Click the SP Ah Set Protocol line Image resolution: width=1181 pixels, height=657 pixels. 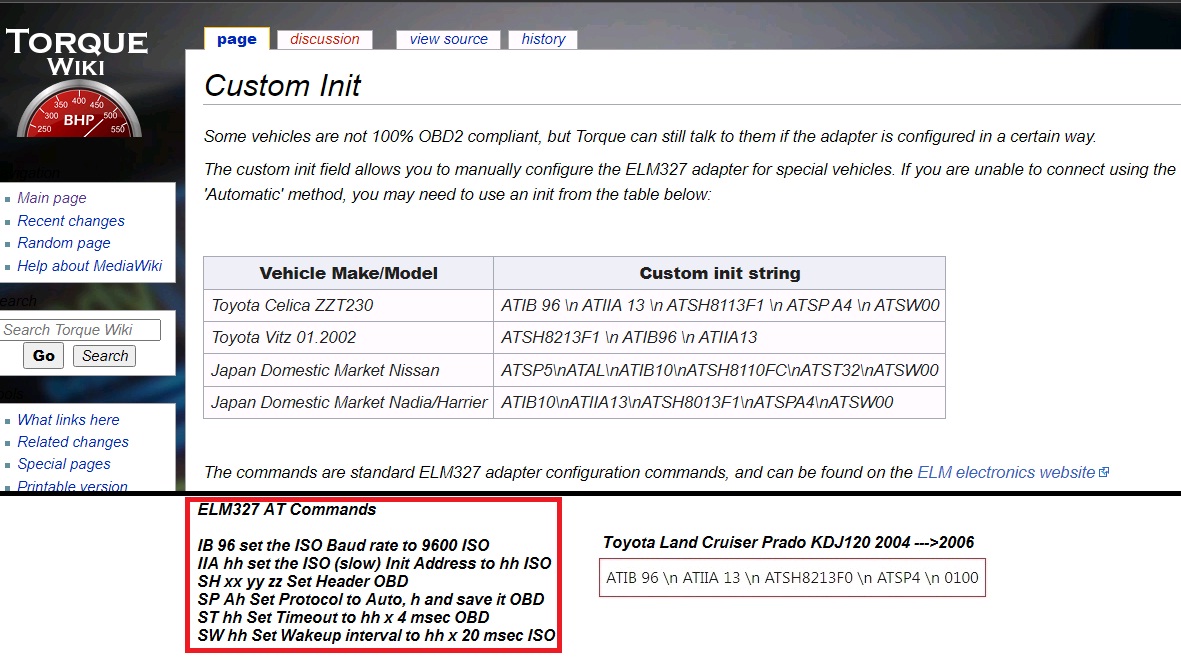(x=371, y=600)
